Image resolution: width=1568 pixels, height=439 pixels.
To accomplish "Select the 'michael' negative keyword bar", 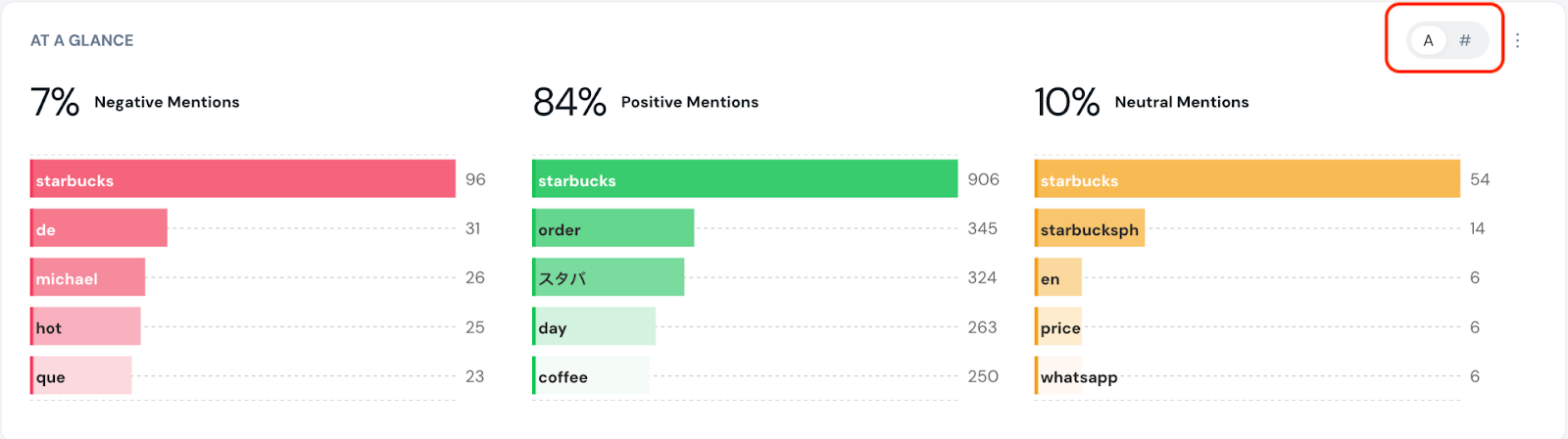I will [88, 278].
